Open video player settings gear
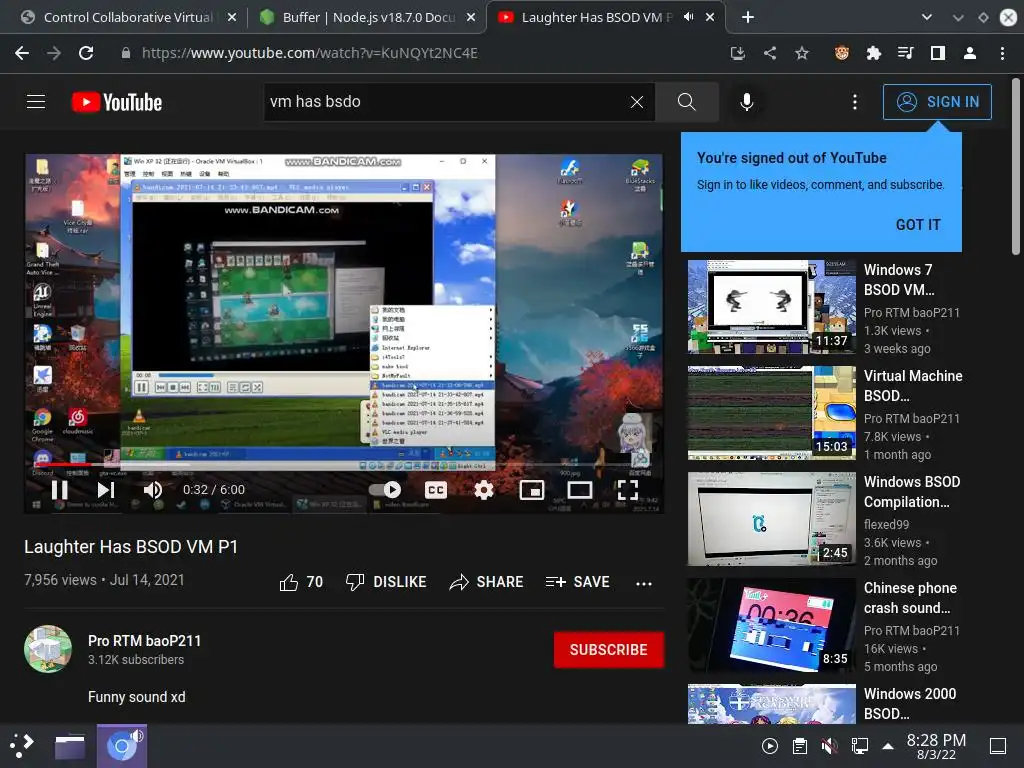The height and width of the screenshot is (768, 1024). [x=483, y=490]
